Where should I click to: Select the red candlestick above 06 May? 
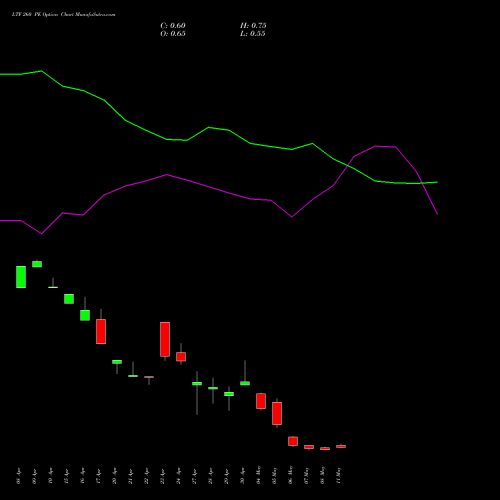point(293,441)
